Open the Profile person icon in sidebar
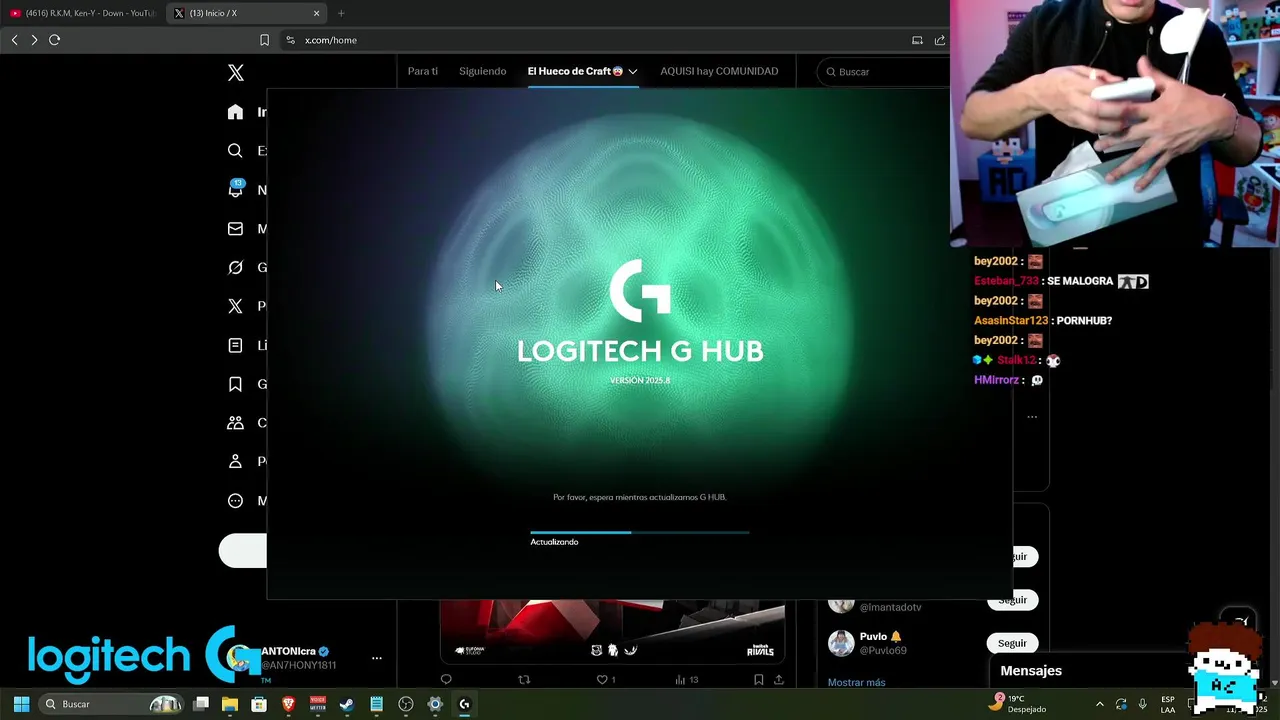 point(235,462)
